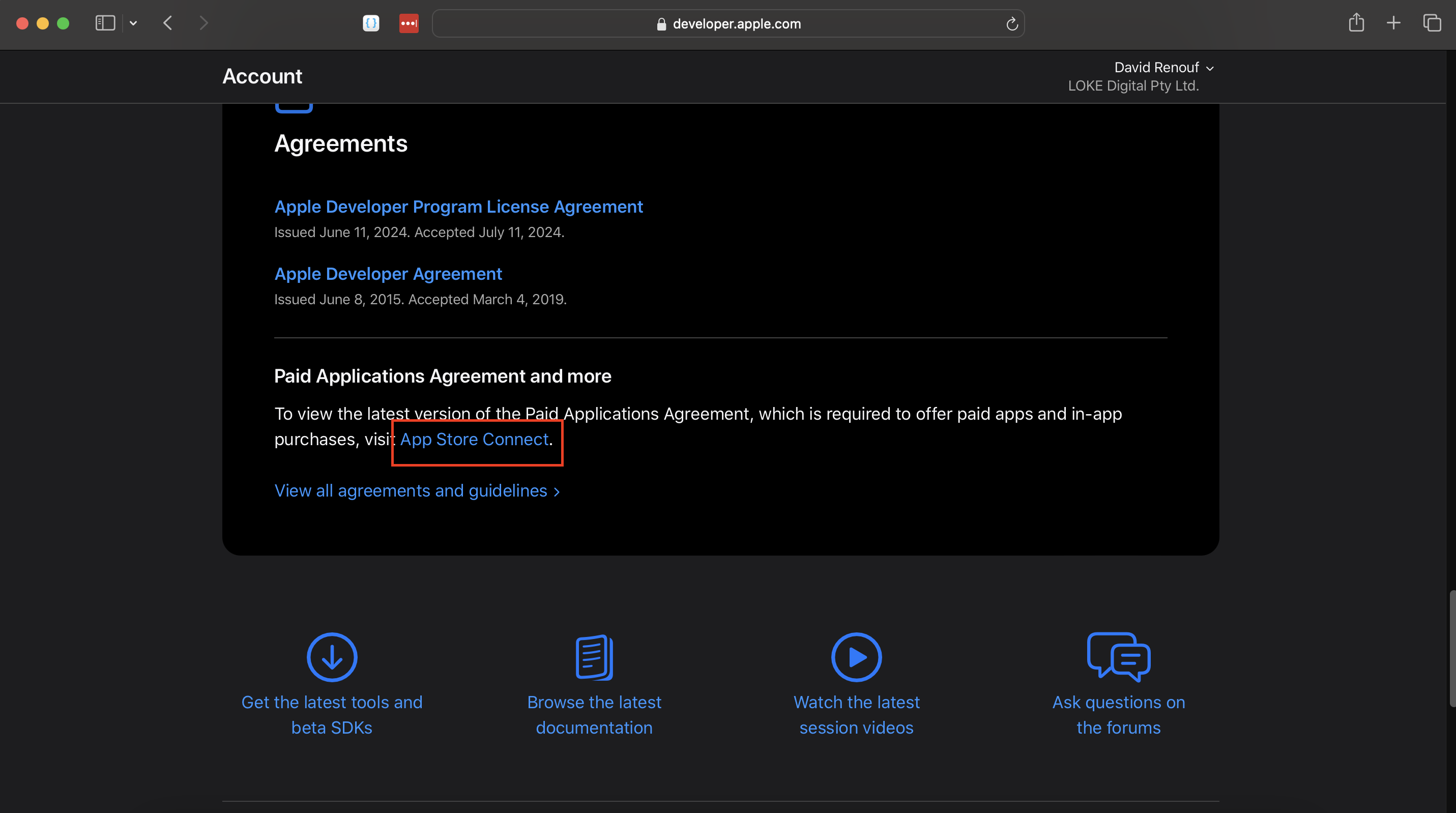Open the Share menu icon
The height and width of the screenshot is (813, 1456).
click(1356, 22)
